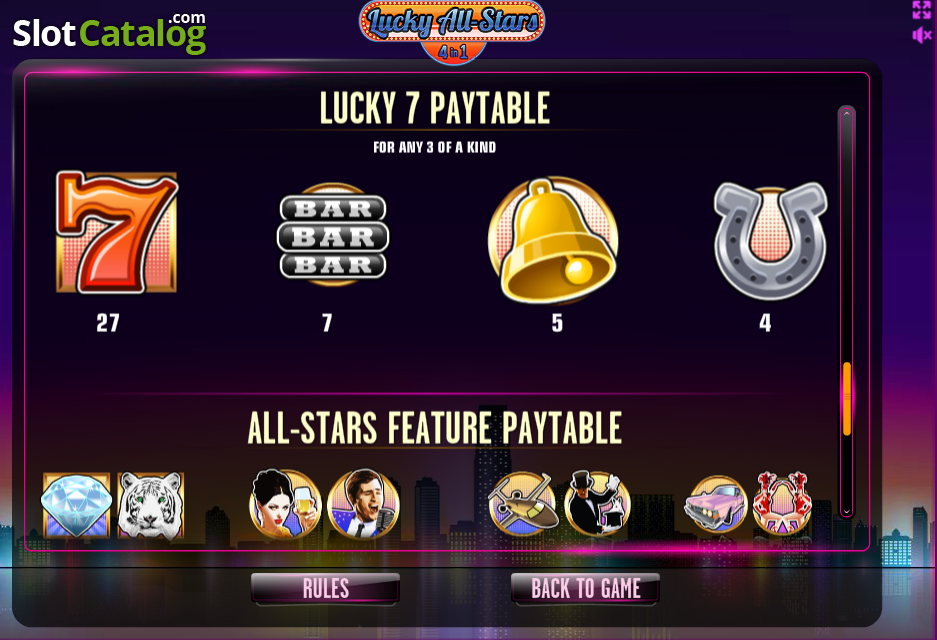Click the scrollbar down arrow
Image resolution: width=937 pixels, height=640 pixels.
(x=846, y=512)
